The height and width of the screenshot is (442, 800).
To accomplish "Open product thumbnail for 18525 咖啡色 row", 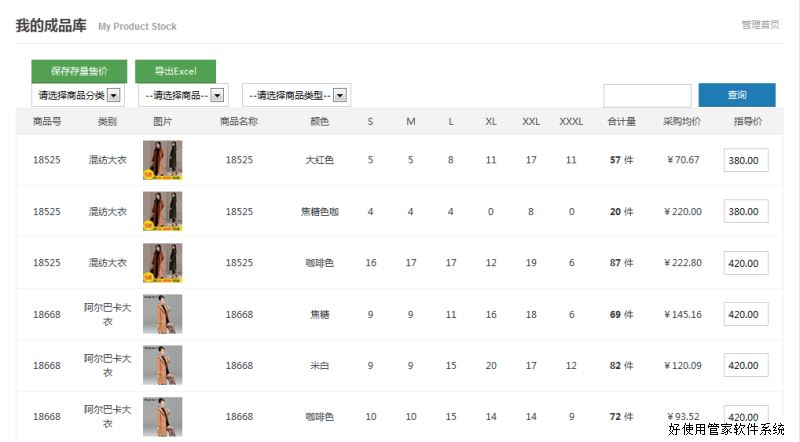I will [162, 262].
